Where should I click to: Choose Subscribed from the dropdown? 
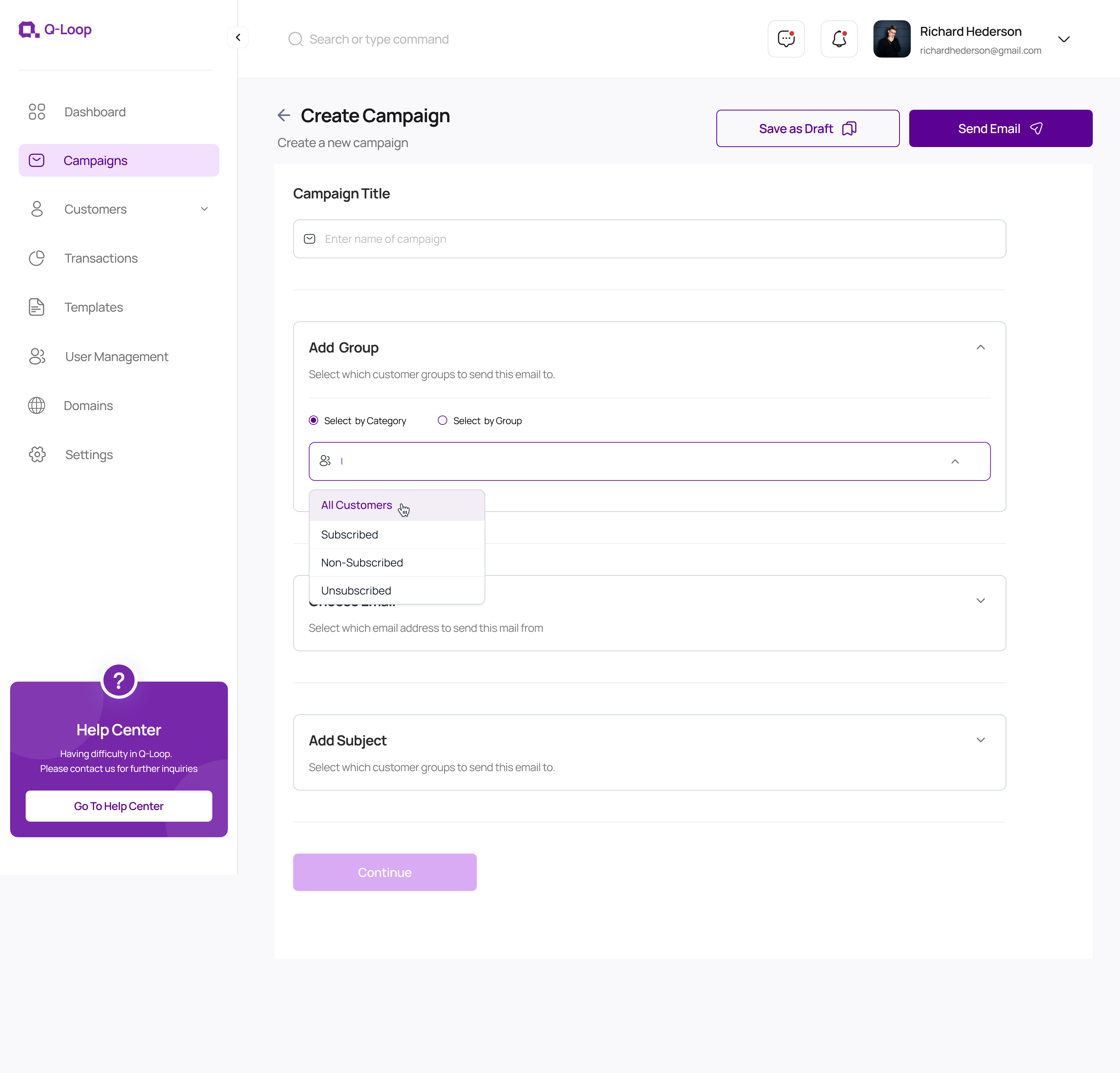(x=397, y=535)
